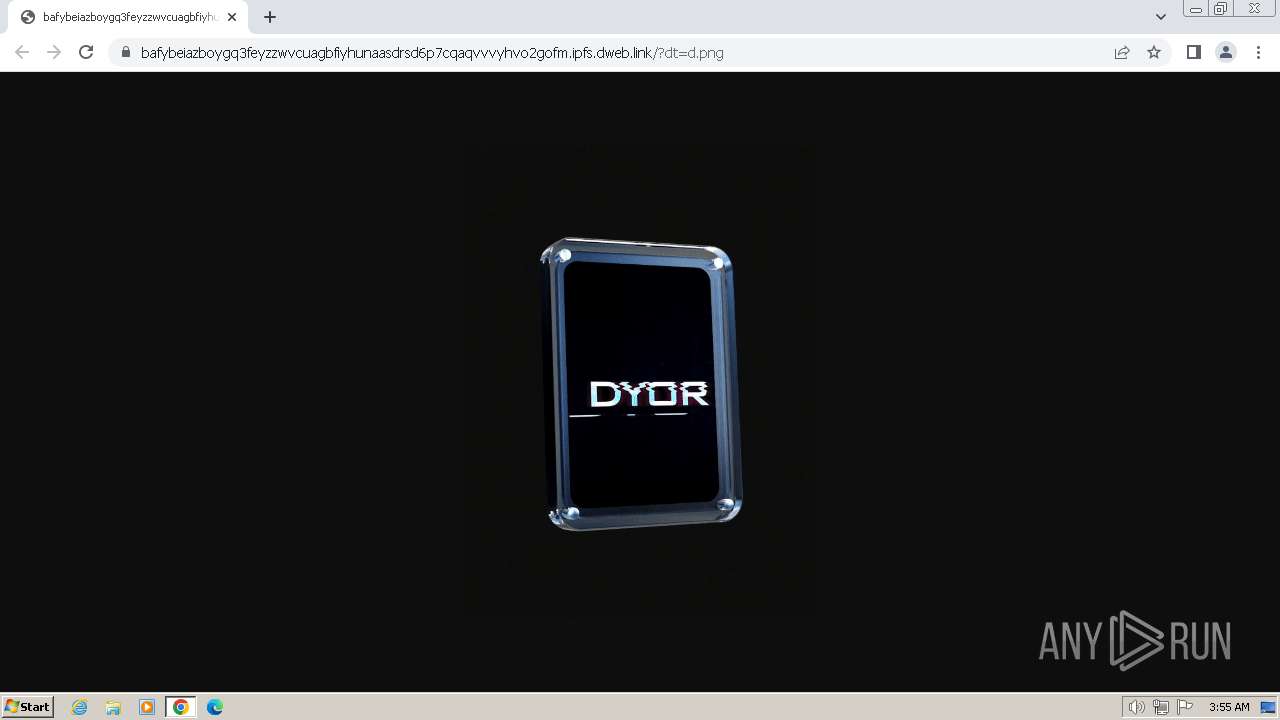Open Action Center flag icon
The image size is (1280, 720).
click(1185, 707)
